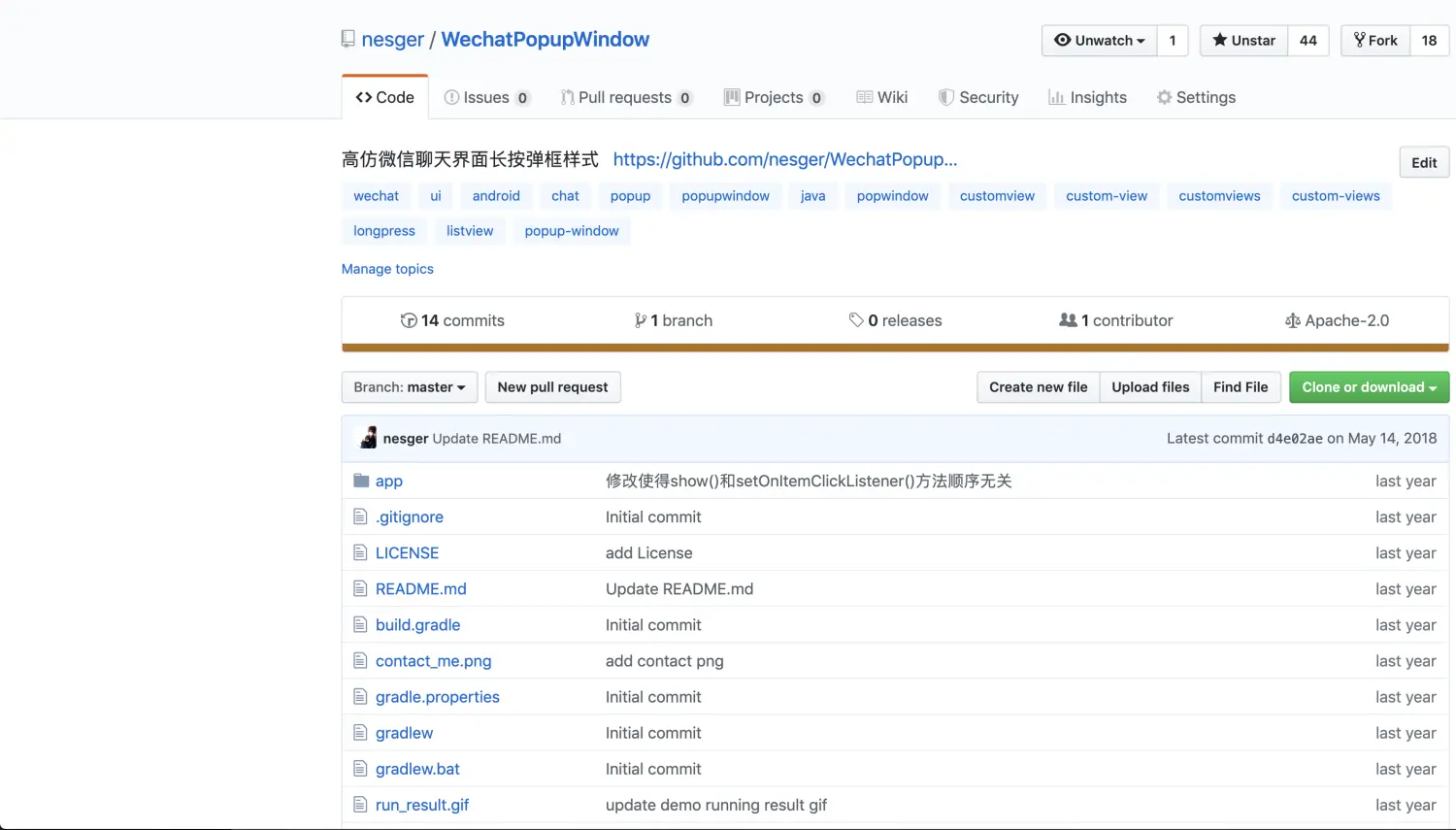This screenshot has width=1456, height=830.
Task: Click the Security shield icon
Action: pos(945,97)
